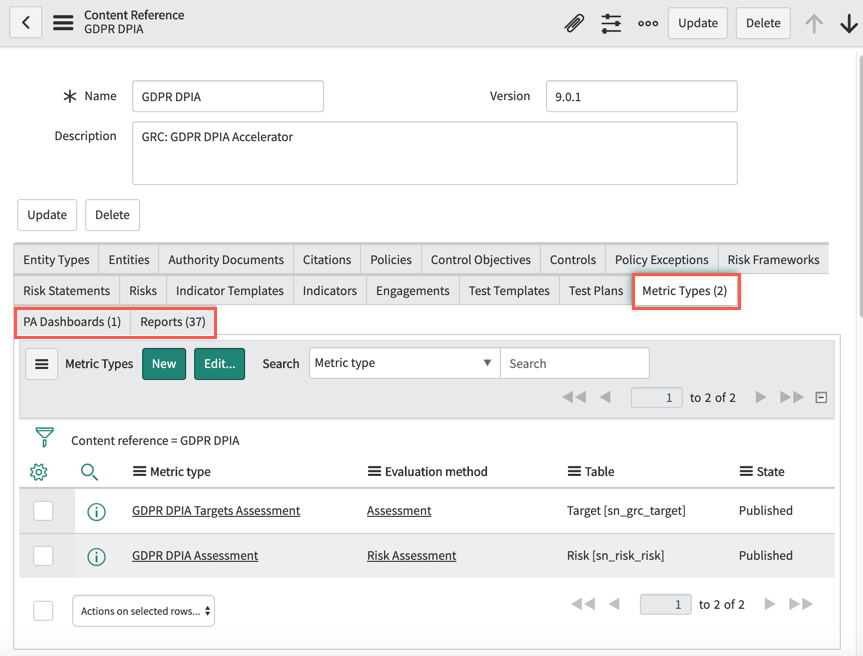Viewport: 863px width, 656px height.
Task: Click the filter funnel icon
Action: (45, 437)
